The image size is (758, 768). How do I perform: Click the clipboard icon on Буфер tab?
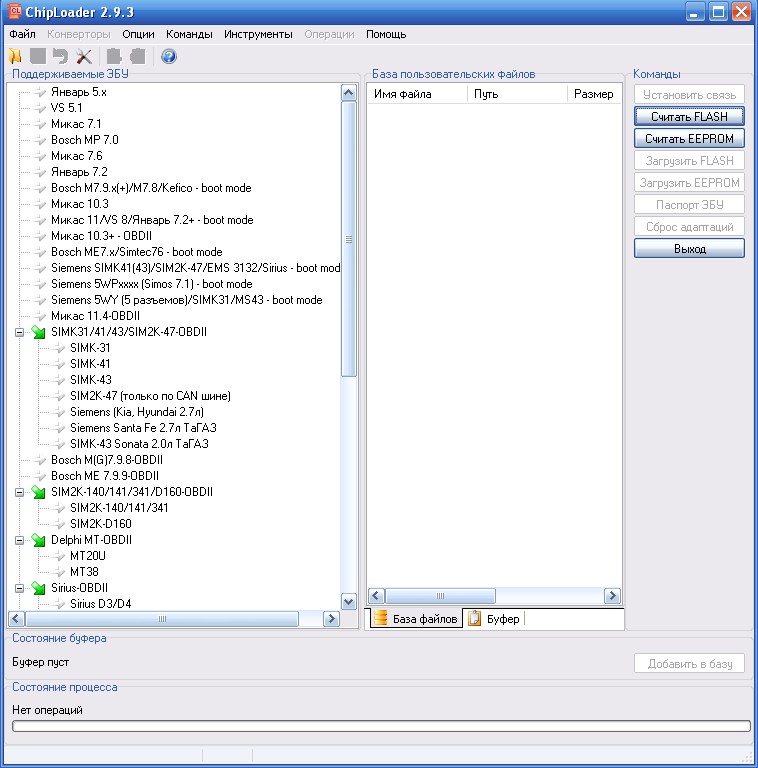pos(474,618)
